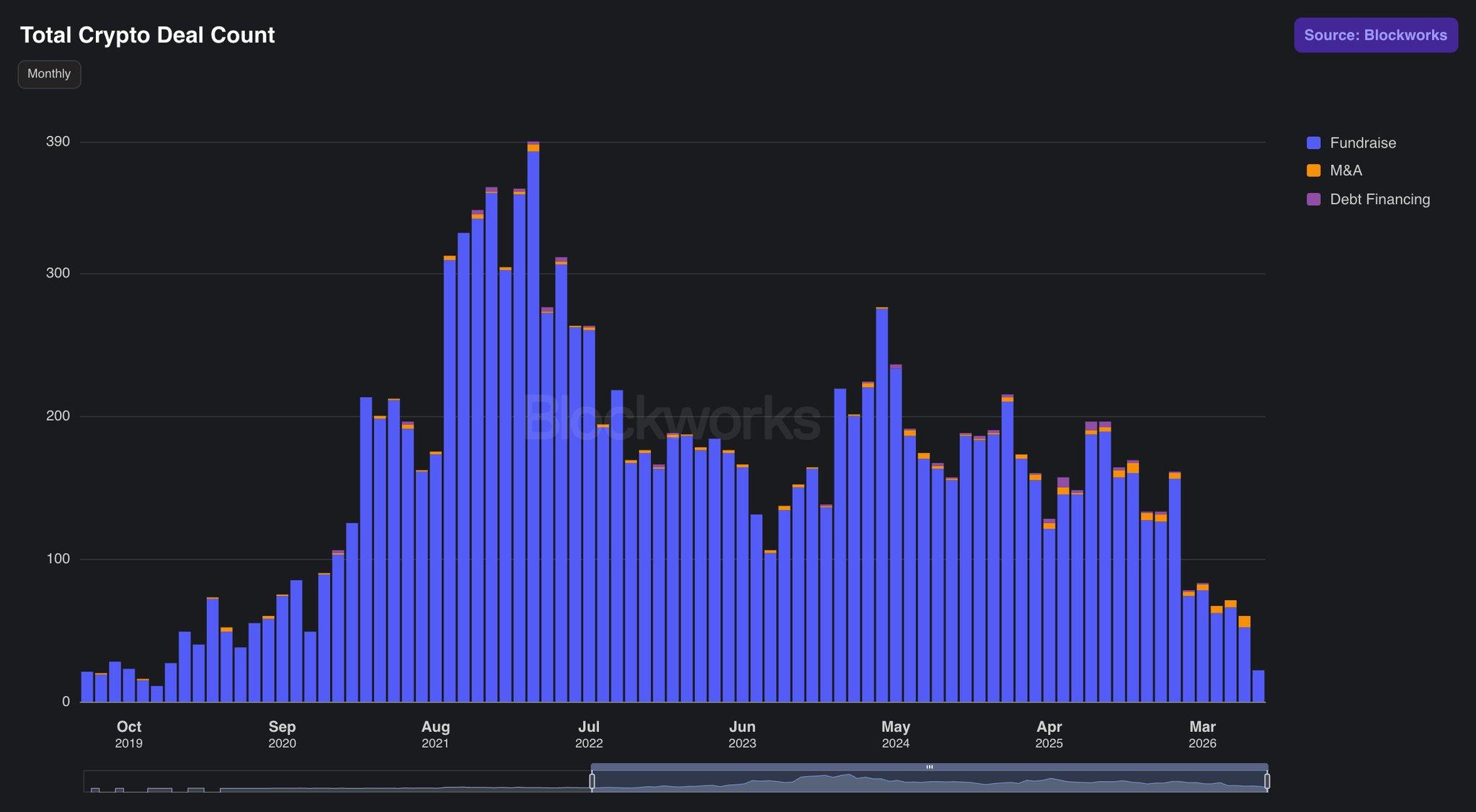Toggle the Fundraise series label
The height and width of the screenshot is (812, 1476).
pos(1363,143)
